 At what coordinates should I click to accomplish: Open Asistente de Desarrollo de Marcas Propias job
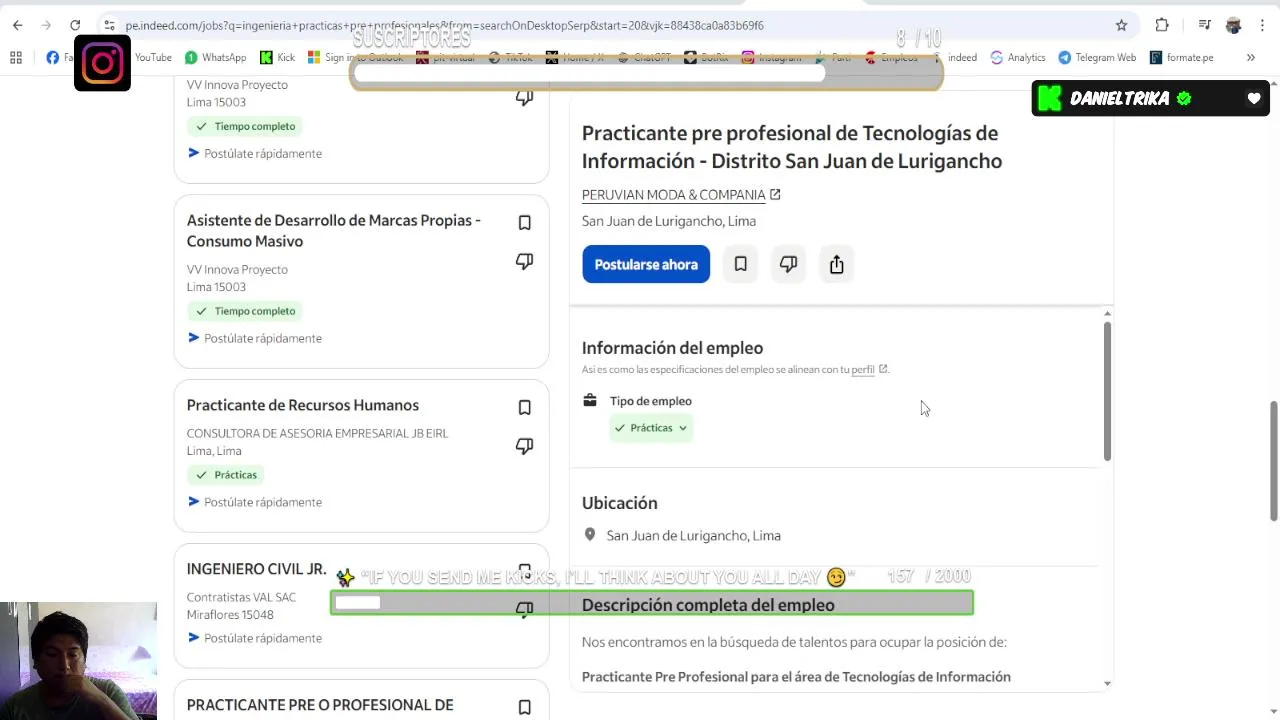click(333, 230)
